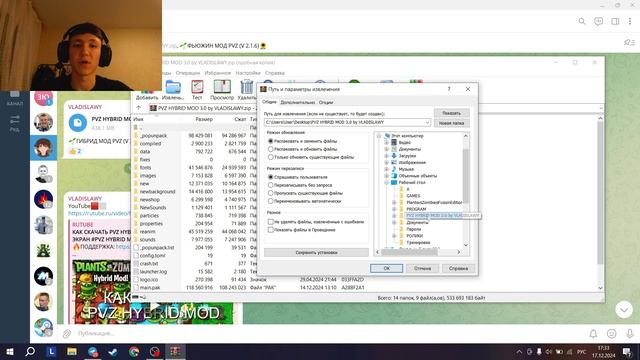Jump to bottom with Telegram down-arrow button
The image size is (640, 360).
pos(624,310)
